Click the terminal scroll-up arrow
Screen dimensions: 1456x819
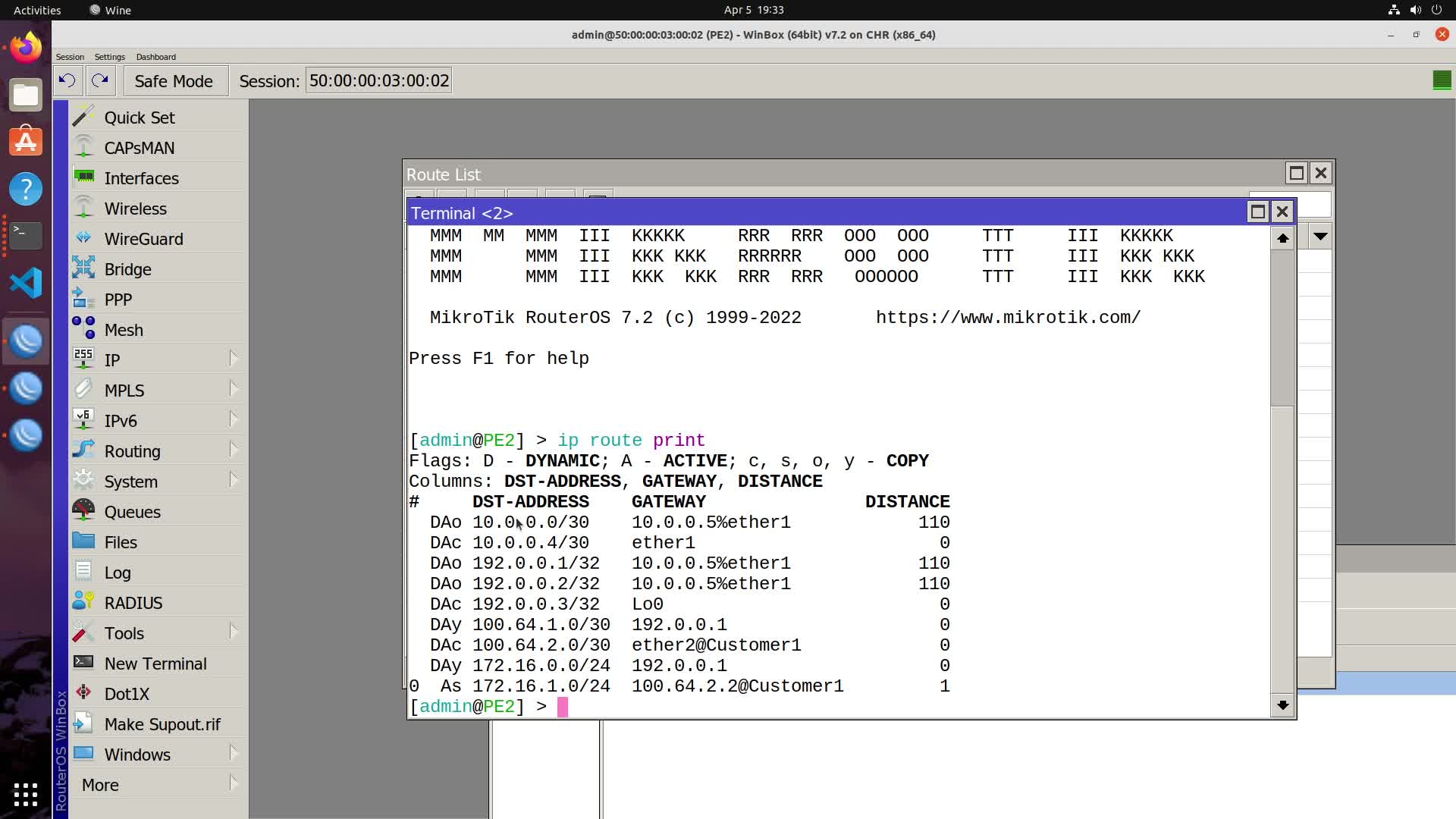click(x=1282, y=238)
